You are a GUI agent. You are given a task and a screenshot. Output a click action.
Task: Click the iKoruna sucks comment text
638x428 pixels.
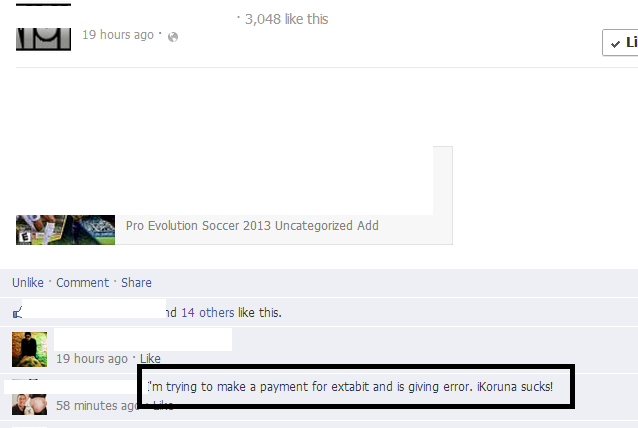tap(350, 387)
